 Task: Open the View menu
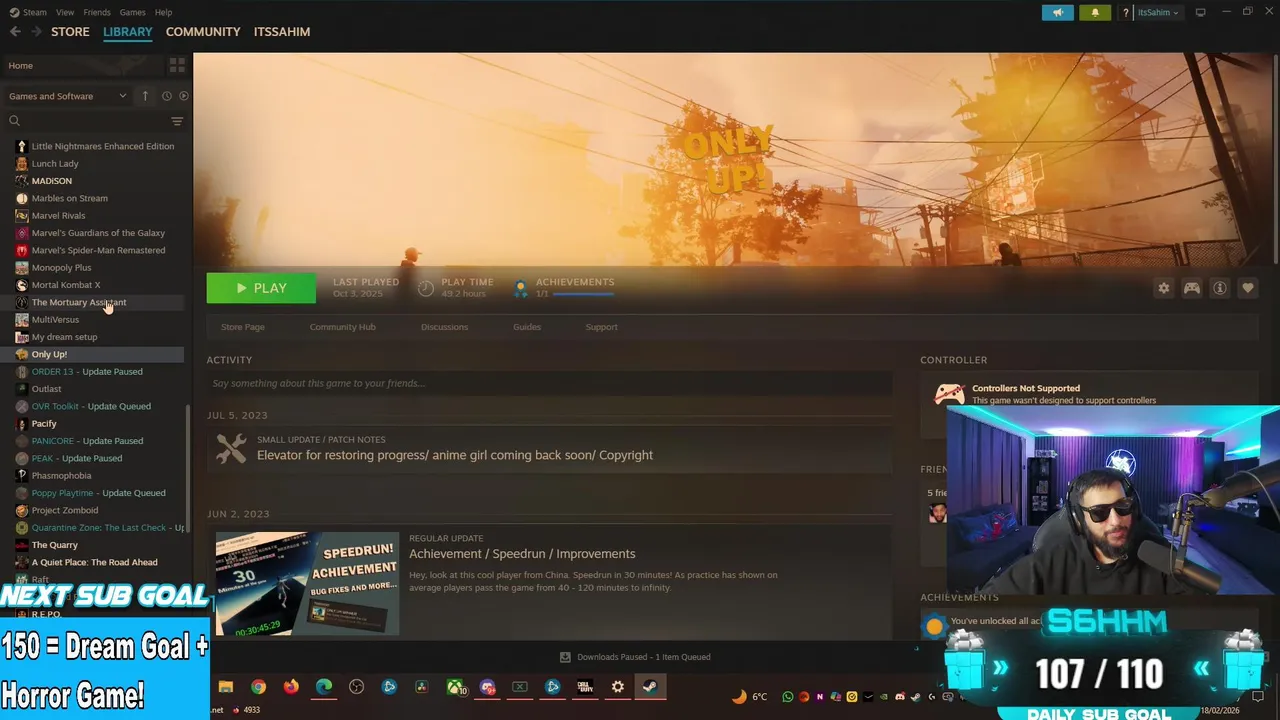coord(65,12)
